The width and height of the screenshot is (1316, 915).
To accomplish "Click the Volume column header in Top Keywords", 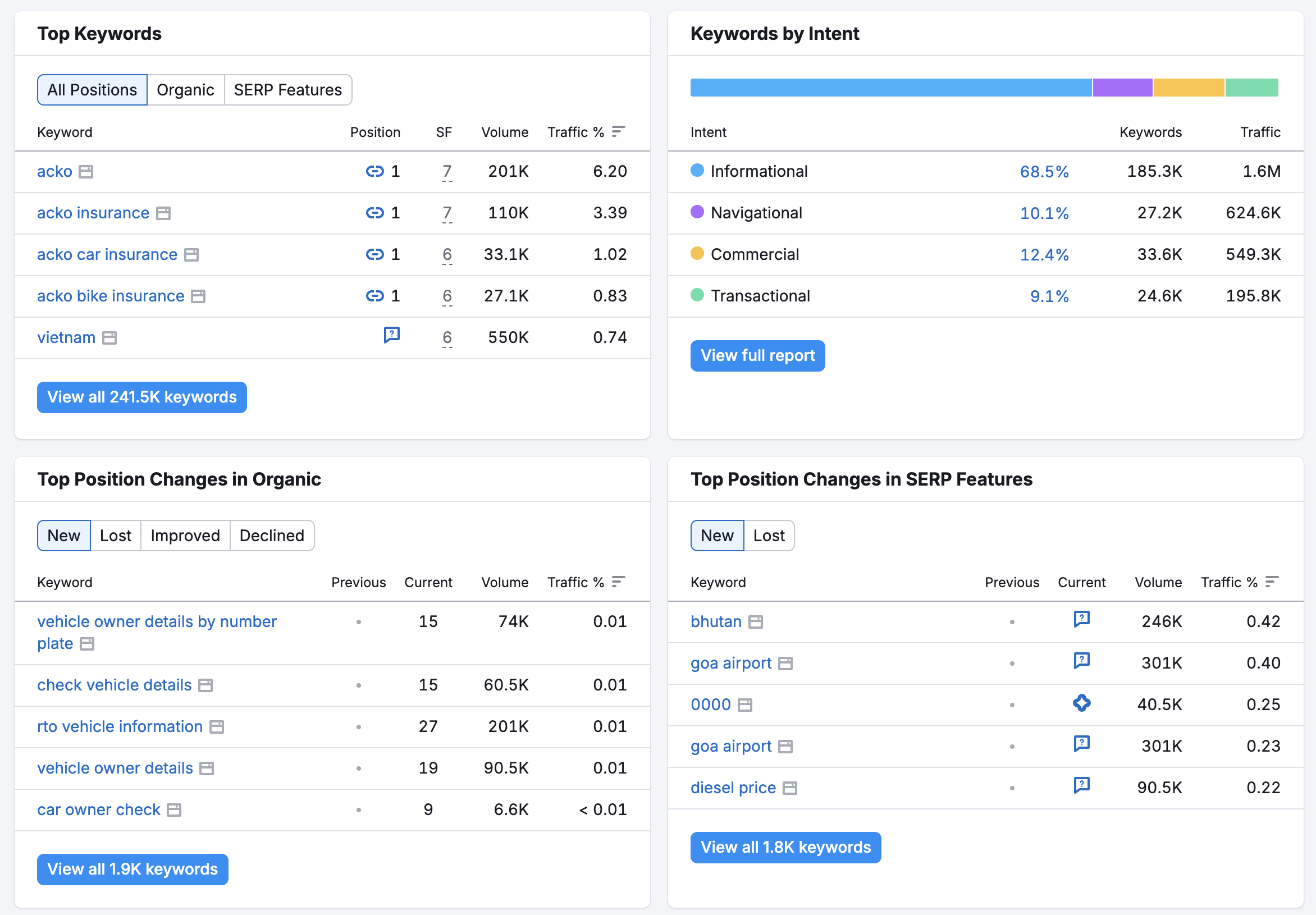I will [x=505, y=132].
